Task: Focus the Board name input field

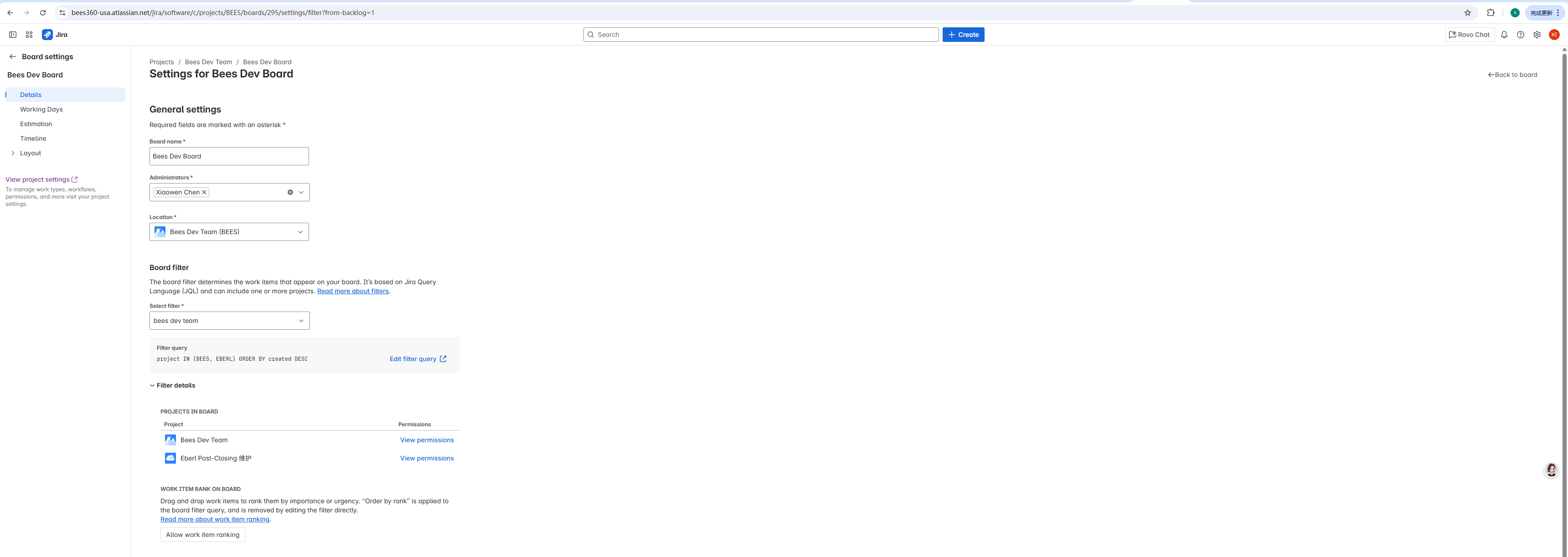Action: click(229, 156)
